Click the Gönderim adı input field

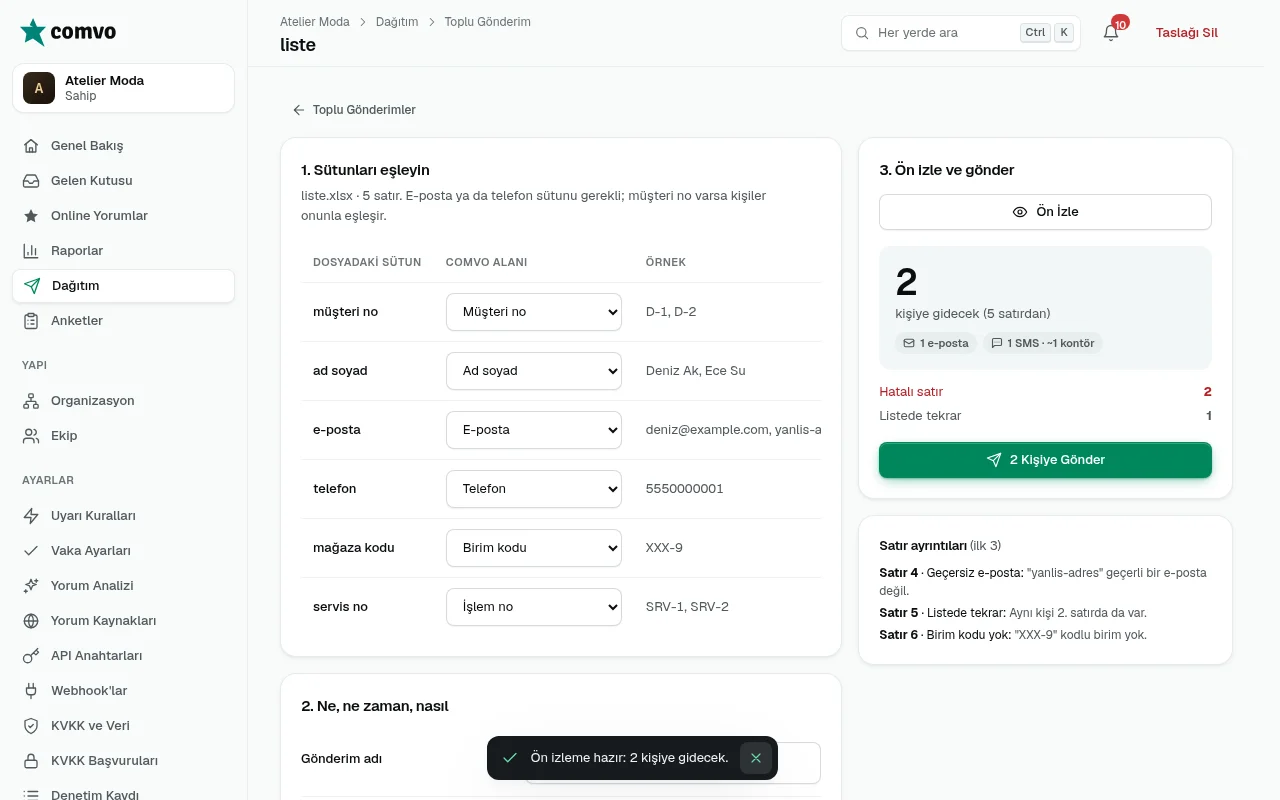672,763
